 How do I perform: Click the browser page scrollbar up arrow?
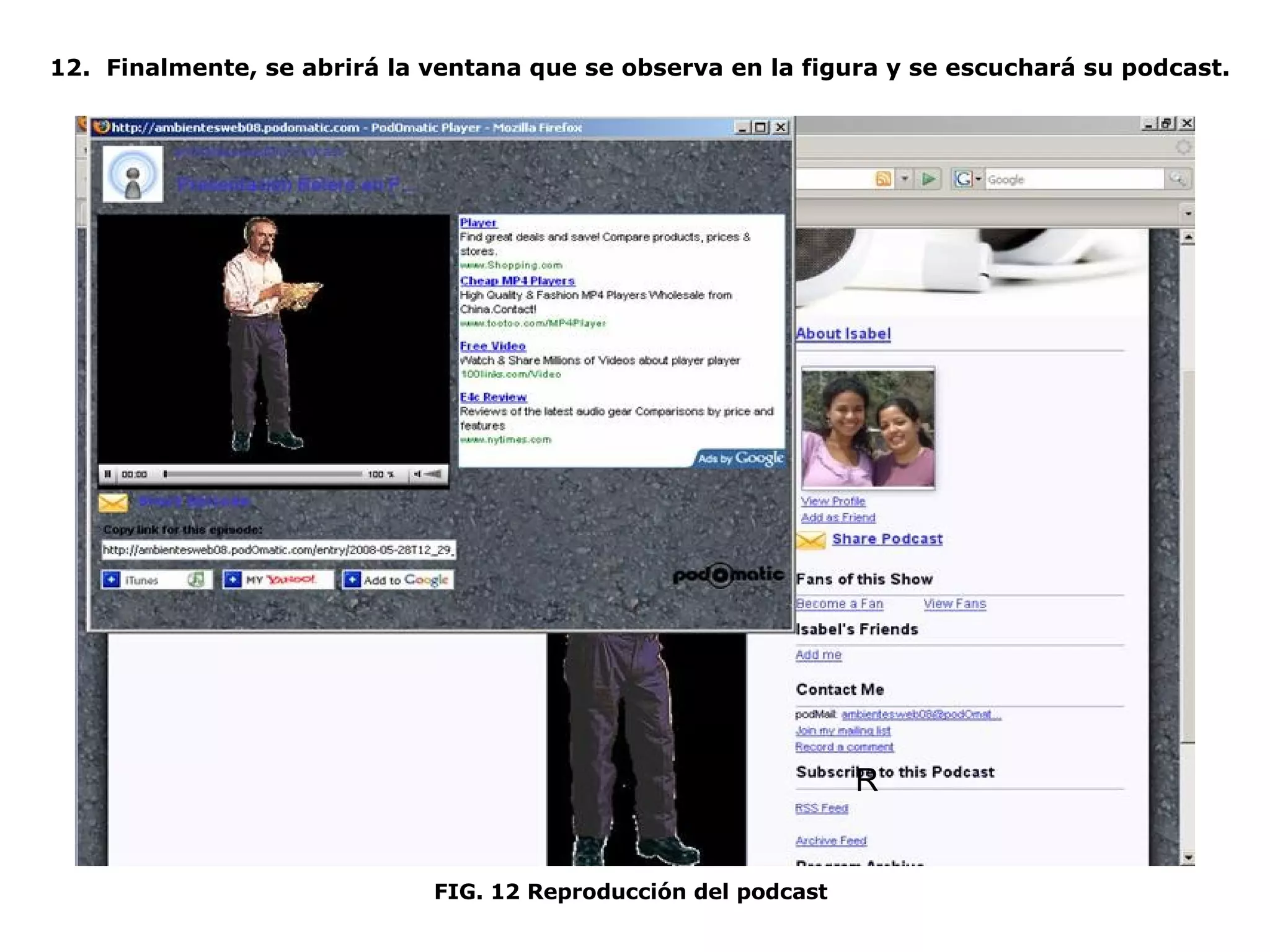tap(1188, 237)
